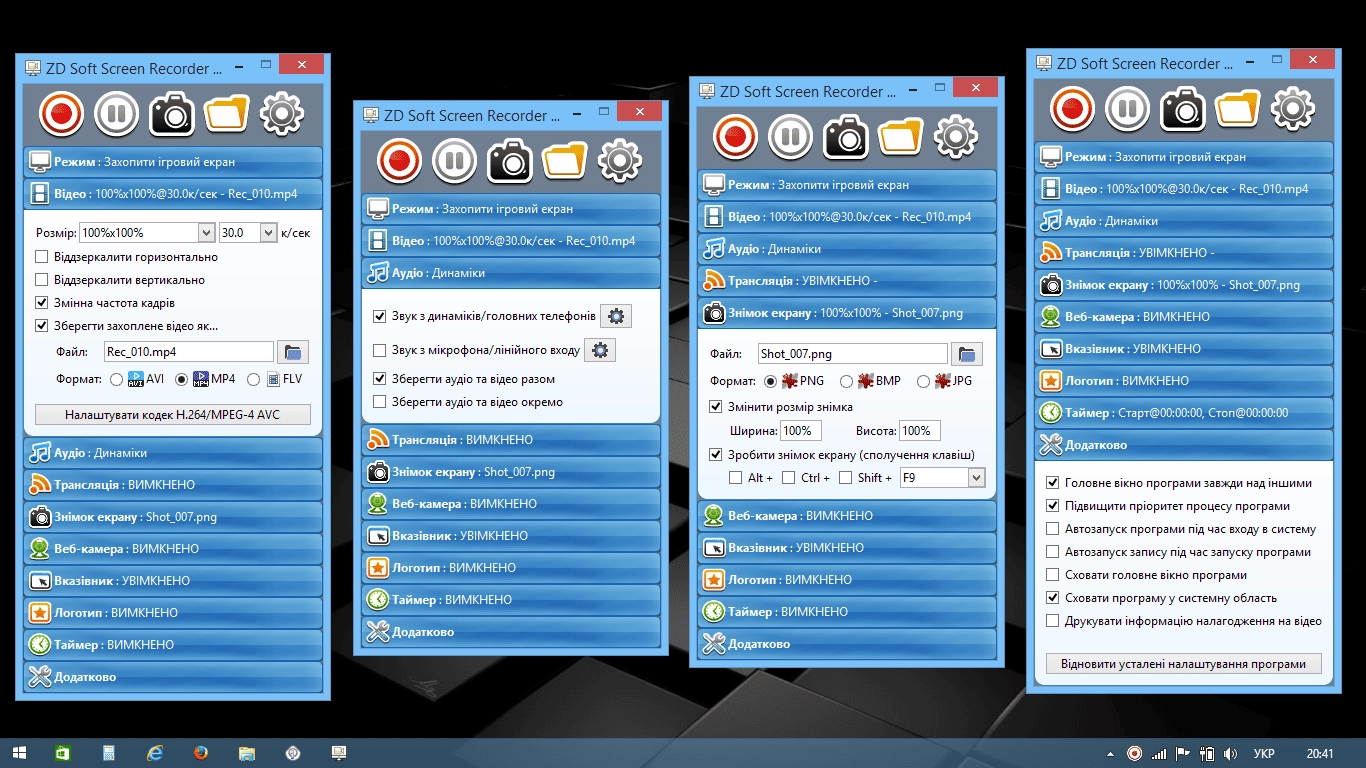
Task: Click the pause button in the second window
Action: (x=454, y=161)
